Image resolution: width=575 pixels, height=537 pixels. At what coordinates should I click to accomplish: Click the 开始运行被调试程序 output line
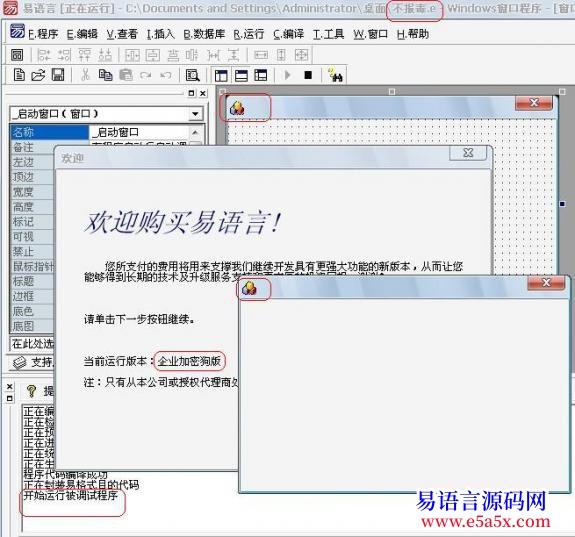[x=70, y=496]
